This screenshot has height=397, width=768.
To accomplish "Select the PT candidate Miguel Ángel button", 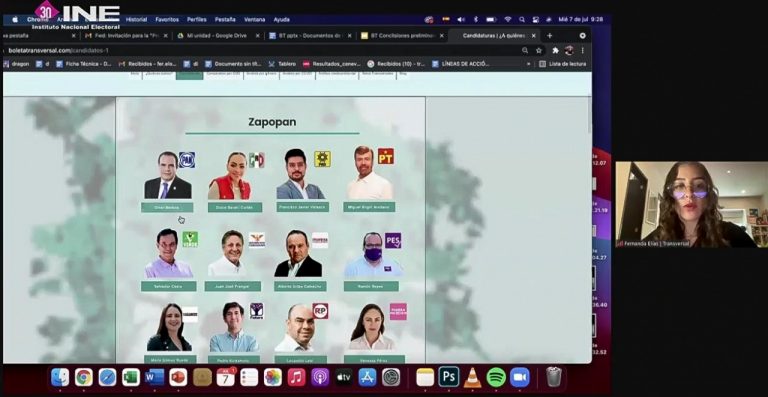I will [369, 207].
